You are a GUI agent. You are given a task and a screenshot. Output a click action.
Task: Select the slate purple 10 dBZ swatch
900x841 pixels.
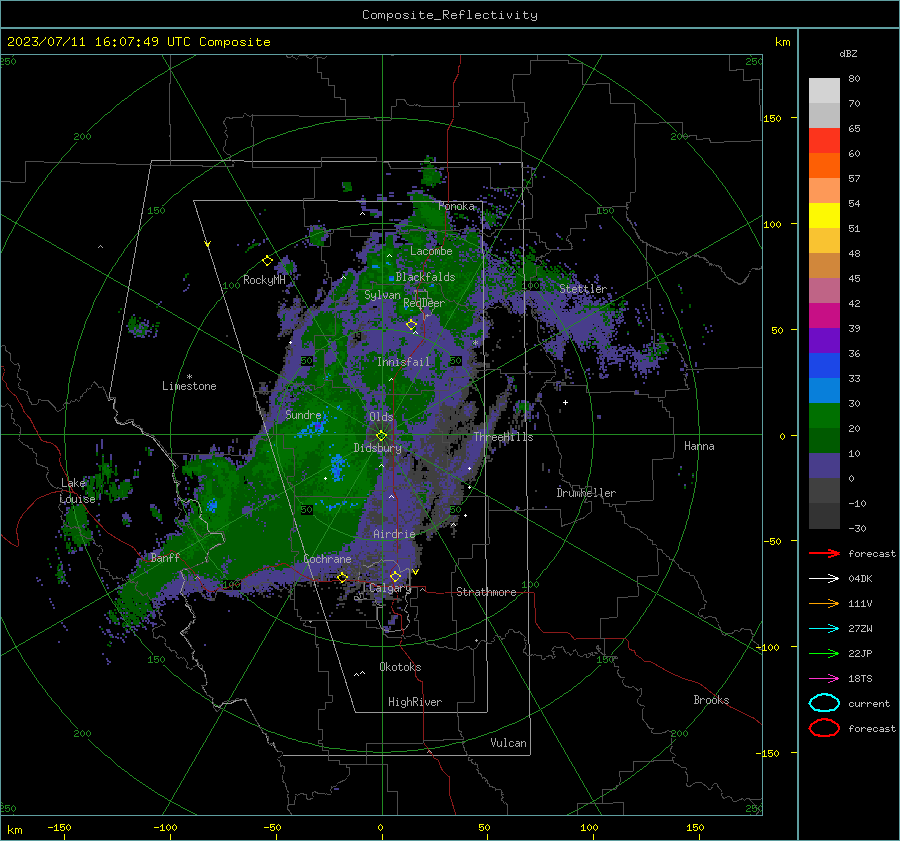[824, 465]
